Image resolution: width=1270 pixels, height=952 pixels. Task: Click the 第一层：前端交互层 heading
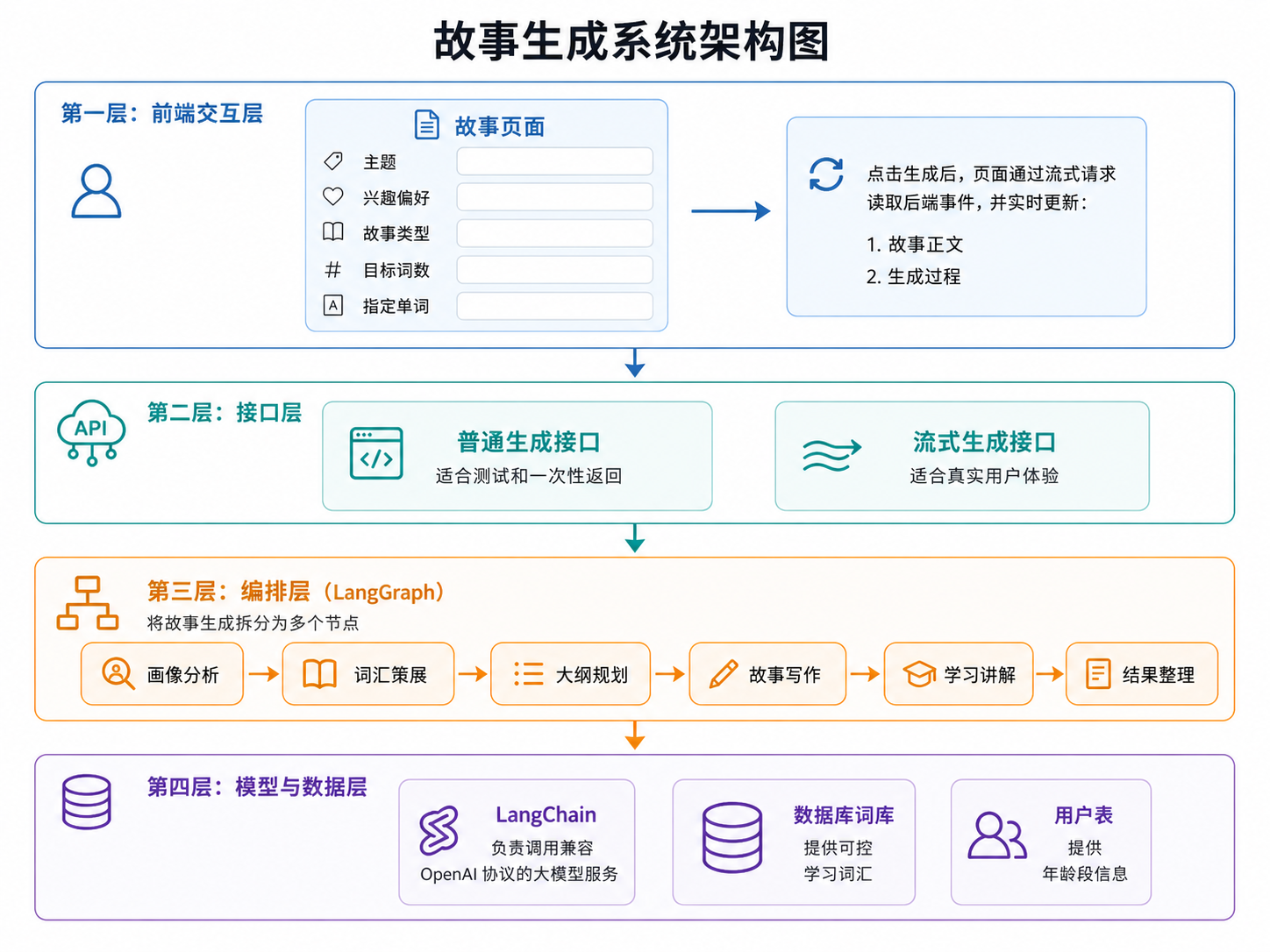click(161, 113)
